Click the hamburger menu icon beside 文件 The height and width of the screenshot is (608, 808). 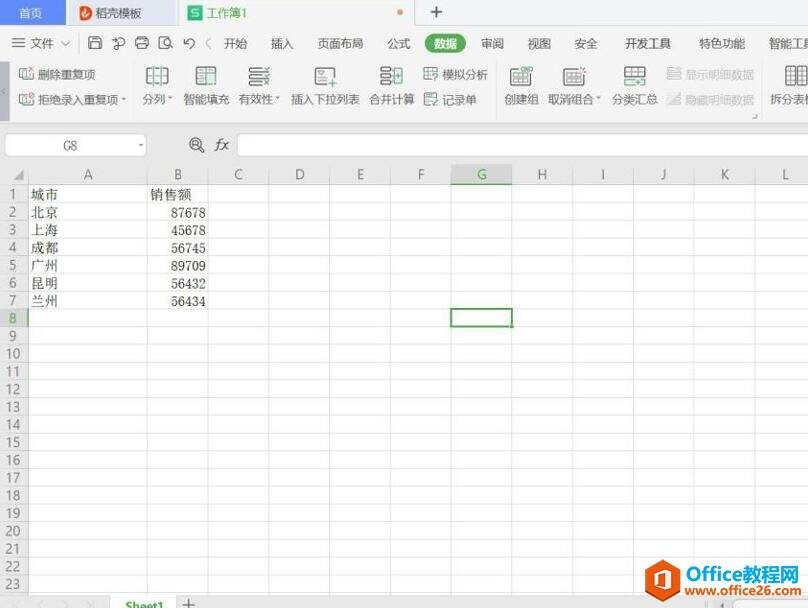point(19,43)
